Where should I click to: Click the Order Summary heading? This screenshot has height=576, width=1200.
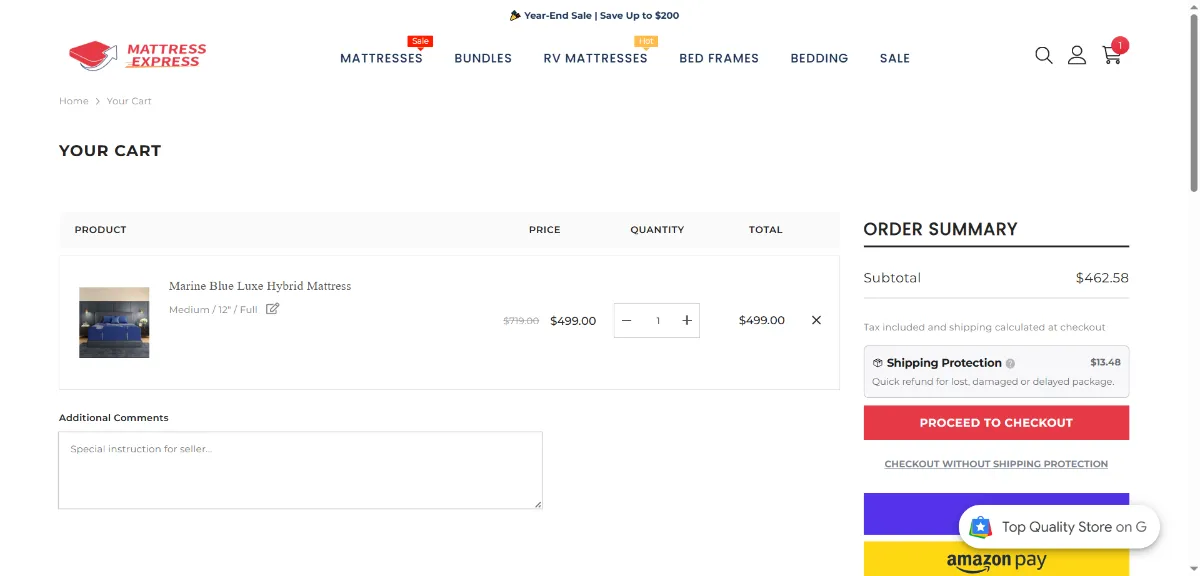click(x=940, y=229)
